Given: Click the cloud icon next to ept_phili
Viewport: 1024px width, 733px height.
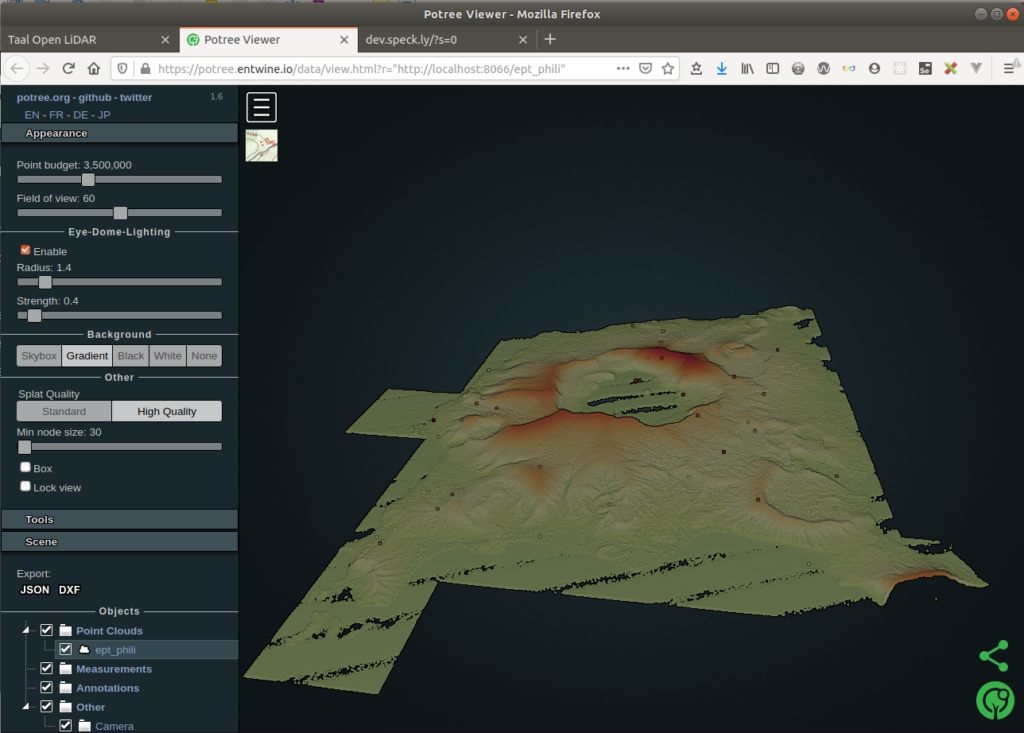Looking at the screenshot, I should coord(84,649).
